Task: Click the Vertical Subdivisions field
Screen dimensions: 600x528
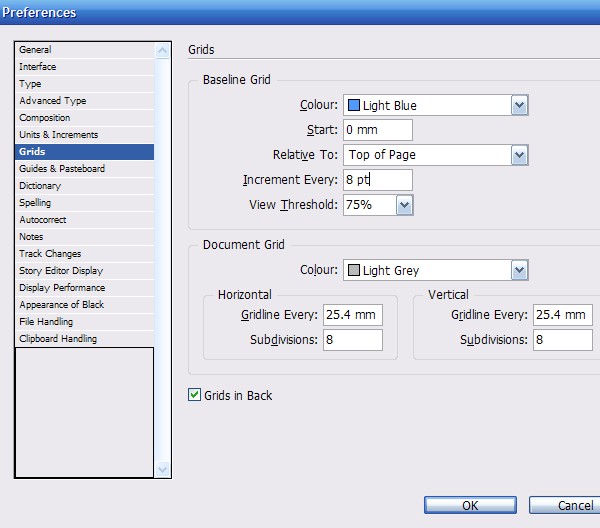Action: pyautogui.click(x=562, y=340)
